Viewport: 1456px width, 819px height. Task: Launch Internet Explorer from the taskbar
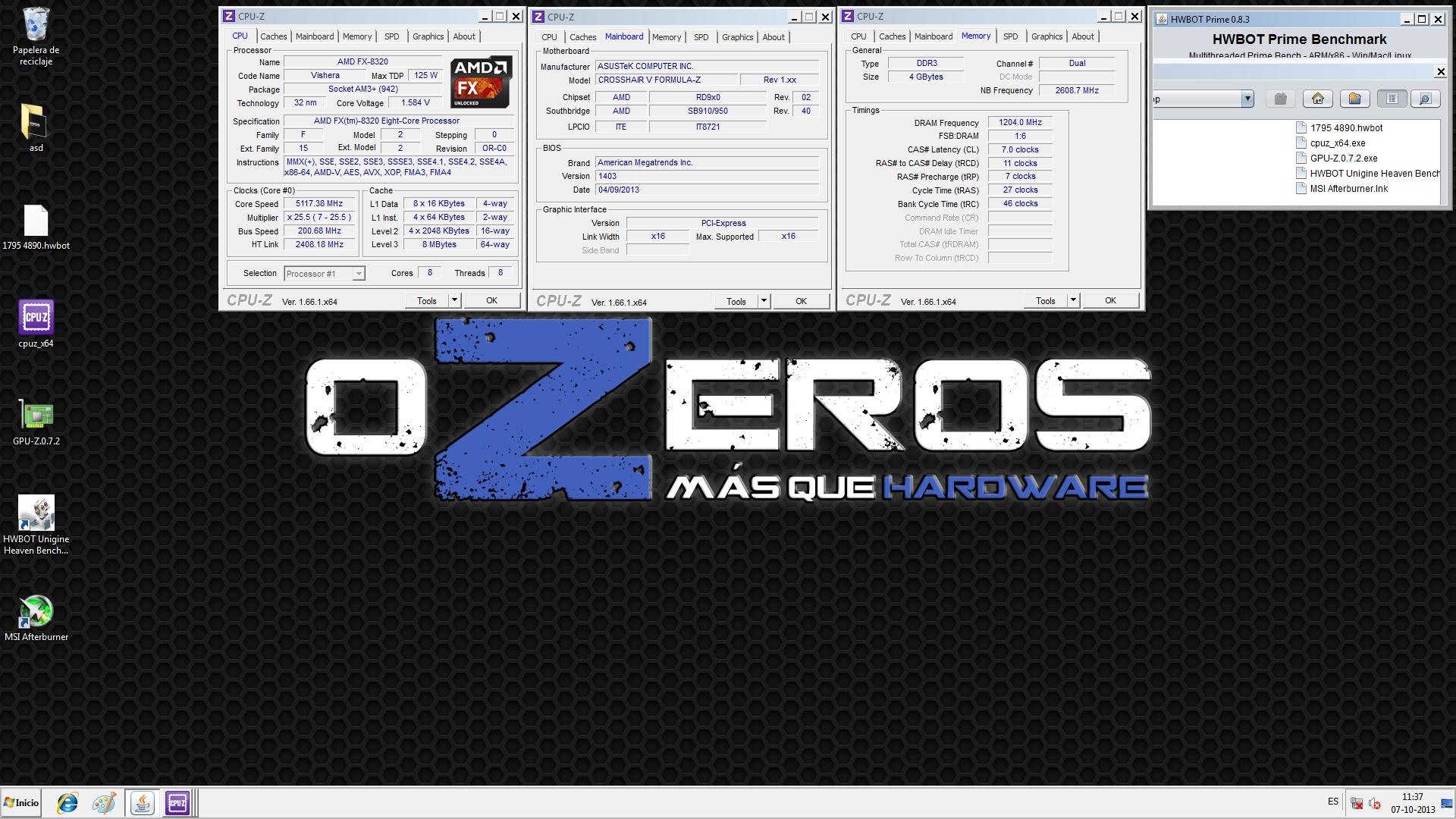[x=67, y=802]
